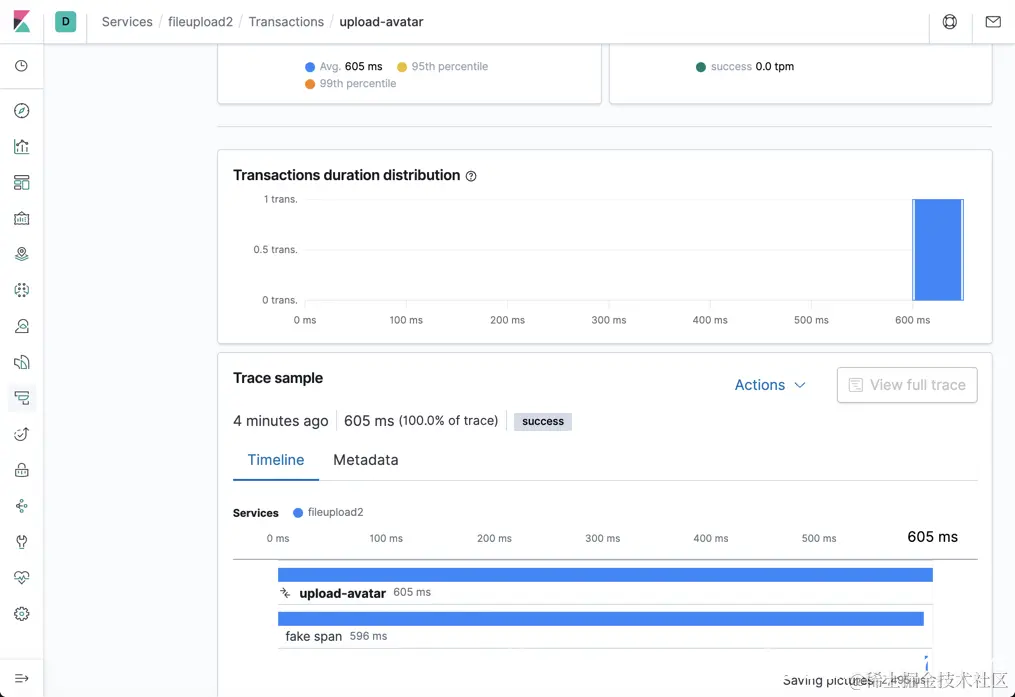The height and width of the screenshot is (697, 1015).
Task: Switch to the Timeline tab
Action: click(x=276, y=460)
